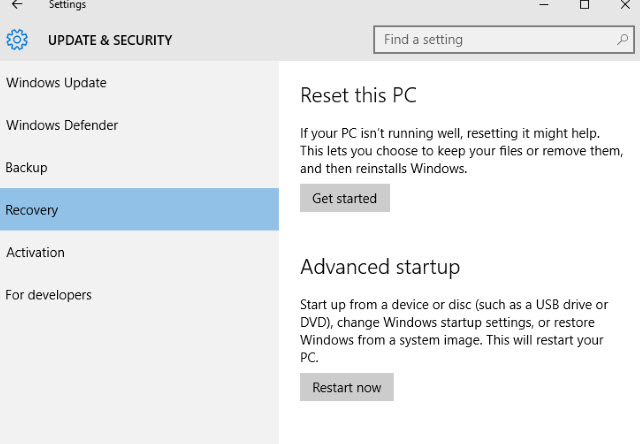Screen dimensions: 640x444
Task: Click the magnifier search icon
Action: point(622,39)
